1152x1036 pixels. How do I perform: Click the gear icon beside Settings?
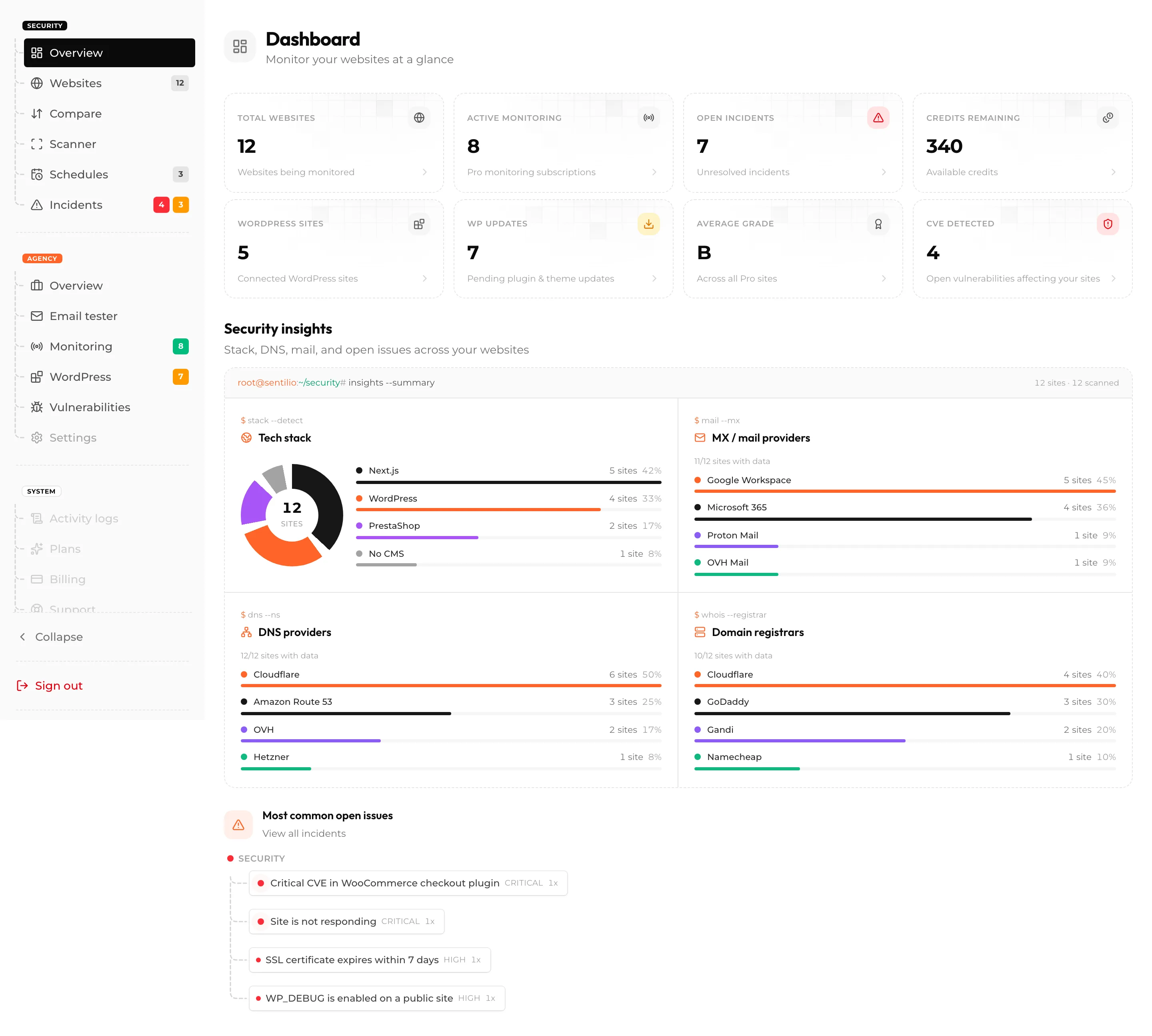37,438
